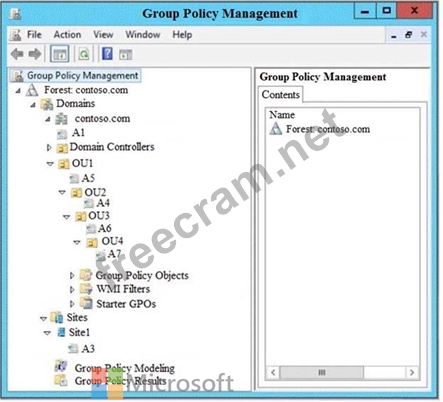
Task: Select the Group Policy Modeling node
Action: tap(124, 368)
